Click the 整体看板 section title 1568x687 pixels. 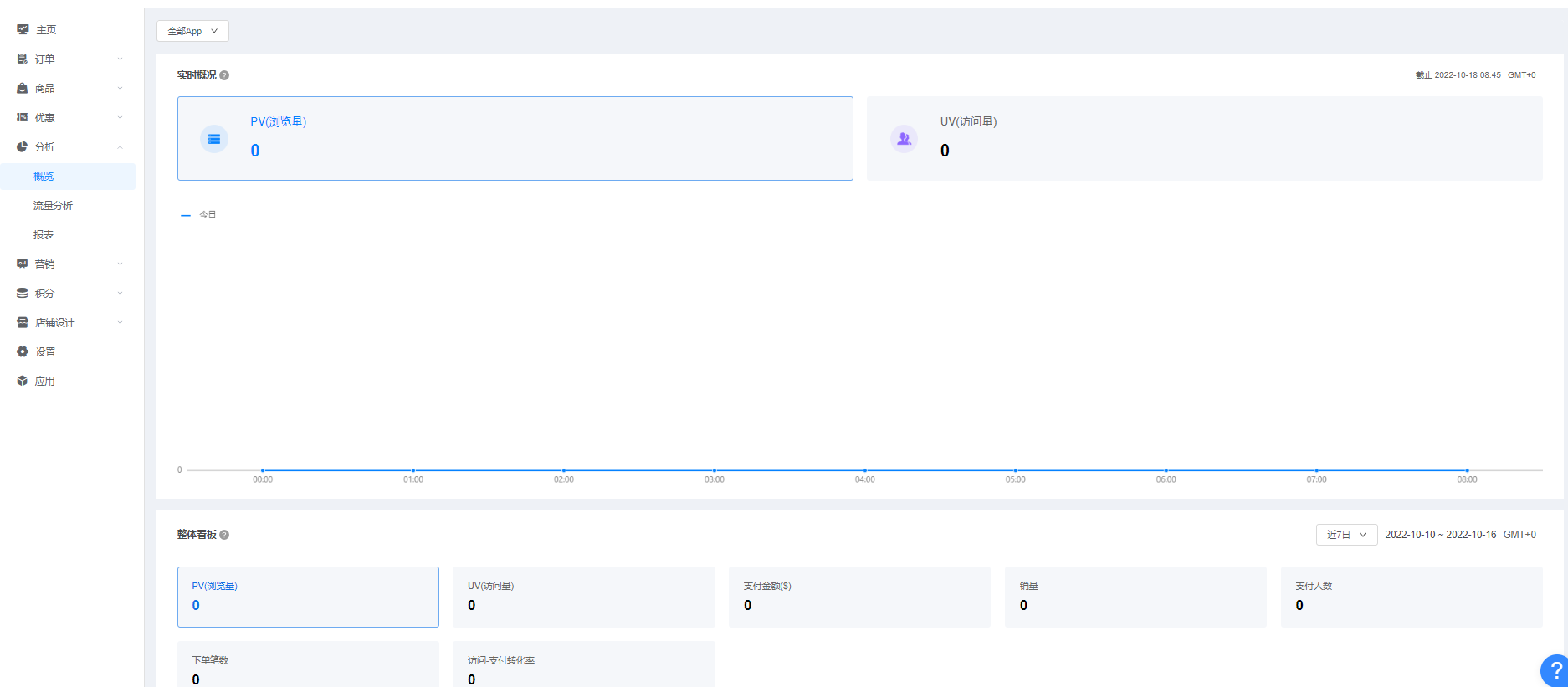point(197,535)
